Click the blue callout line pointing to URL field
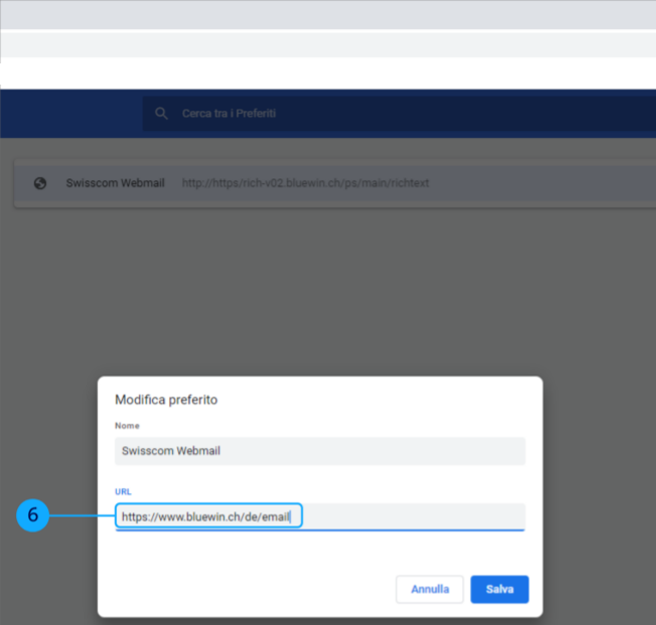 point(80,516)
